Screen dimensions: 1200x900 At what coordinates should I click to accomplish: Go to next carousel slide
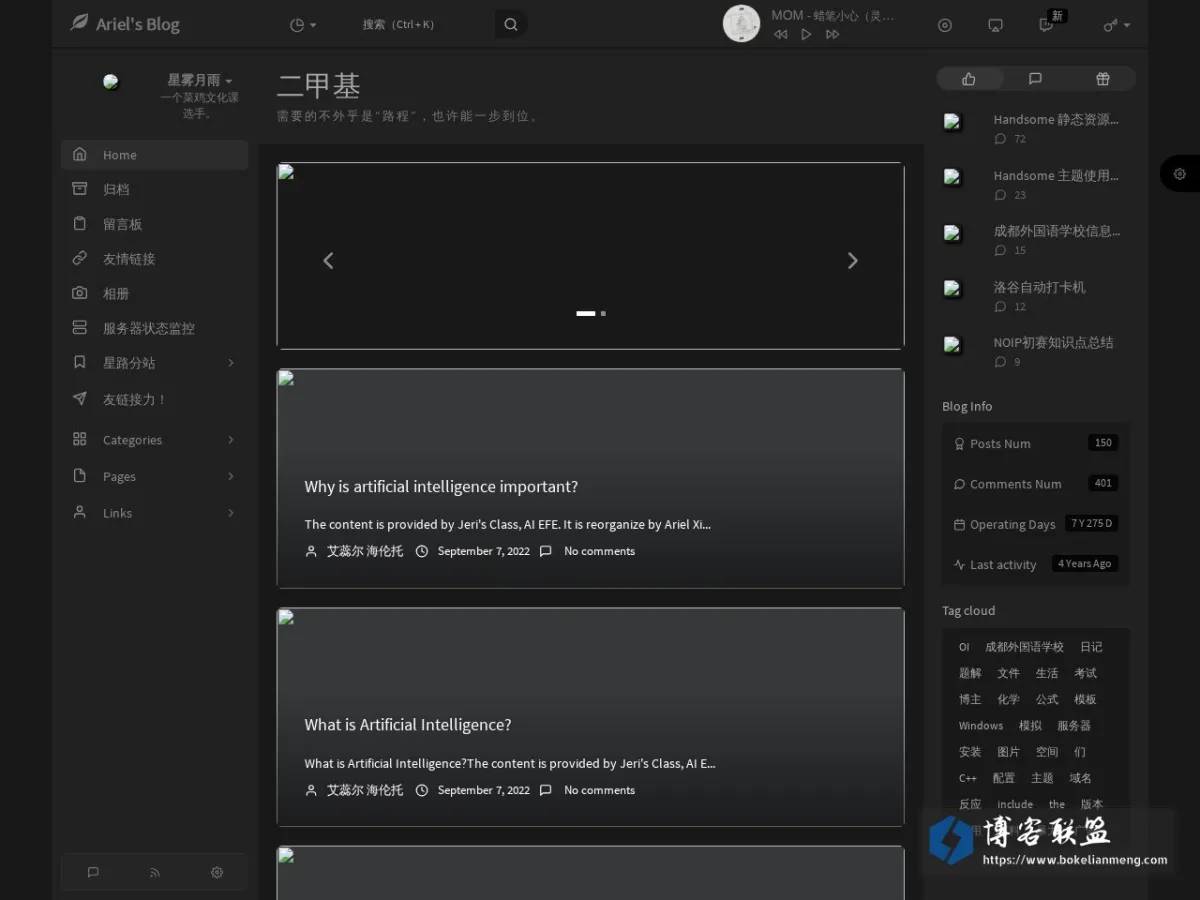coord(852,260)
